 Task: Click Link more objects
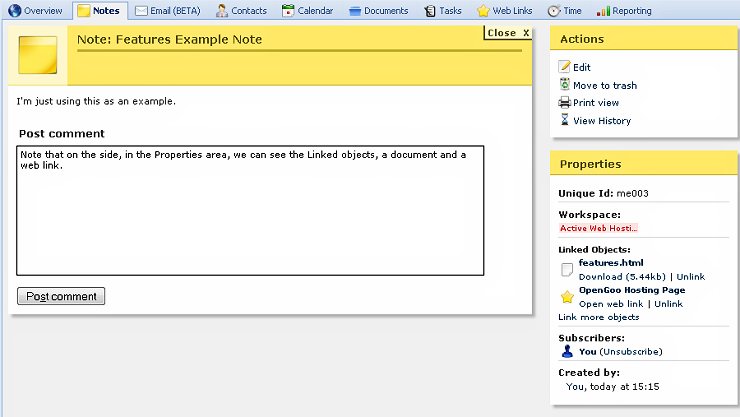click(x=598, y=317)
